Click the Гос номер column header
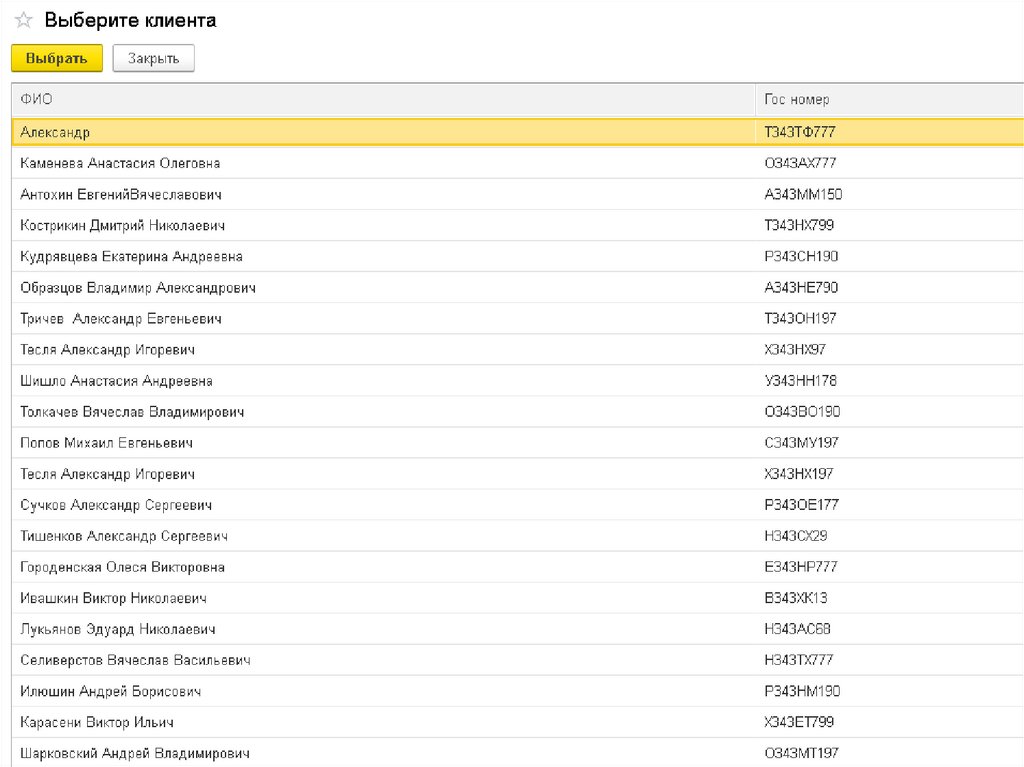 pyautogui.click(x=796, y=100)
